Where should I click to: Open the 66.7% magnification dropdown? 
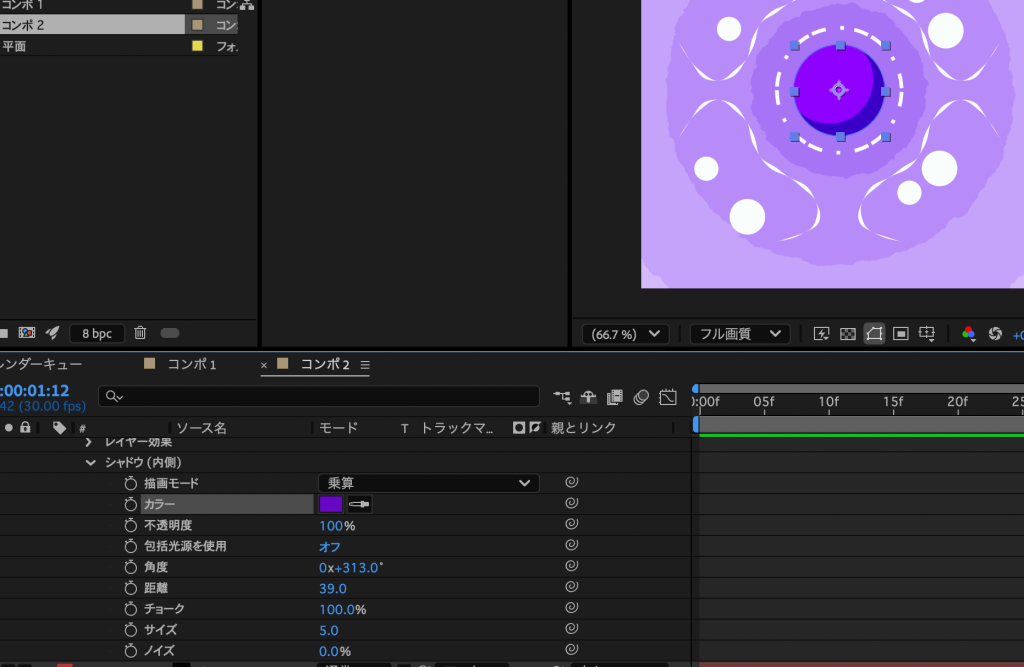coord(626,334)
